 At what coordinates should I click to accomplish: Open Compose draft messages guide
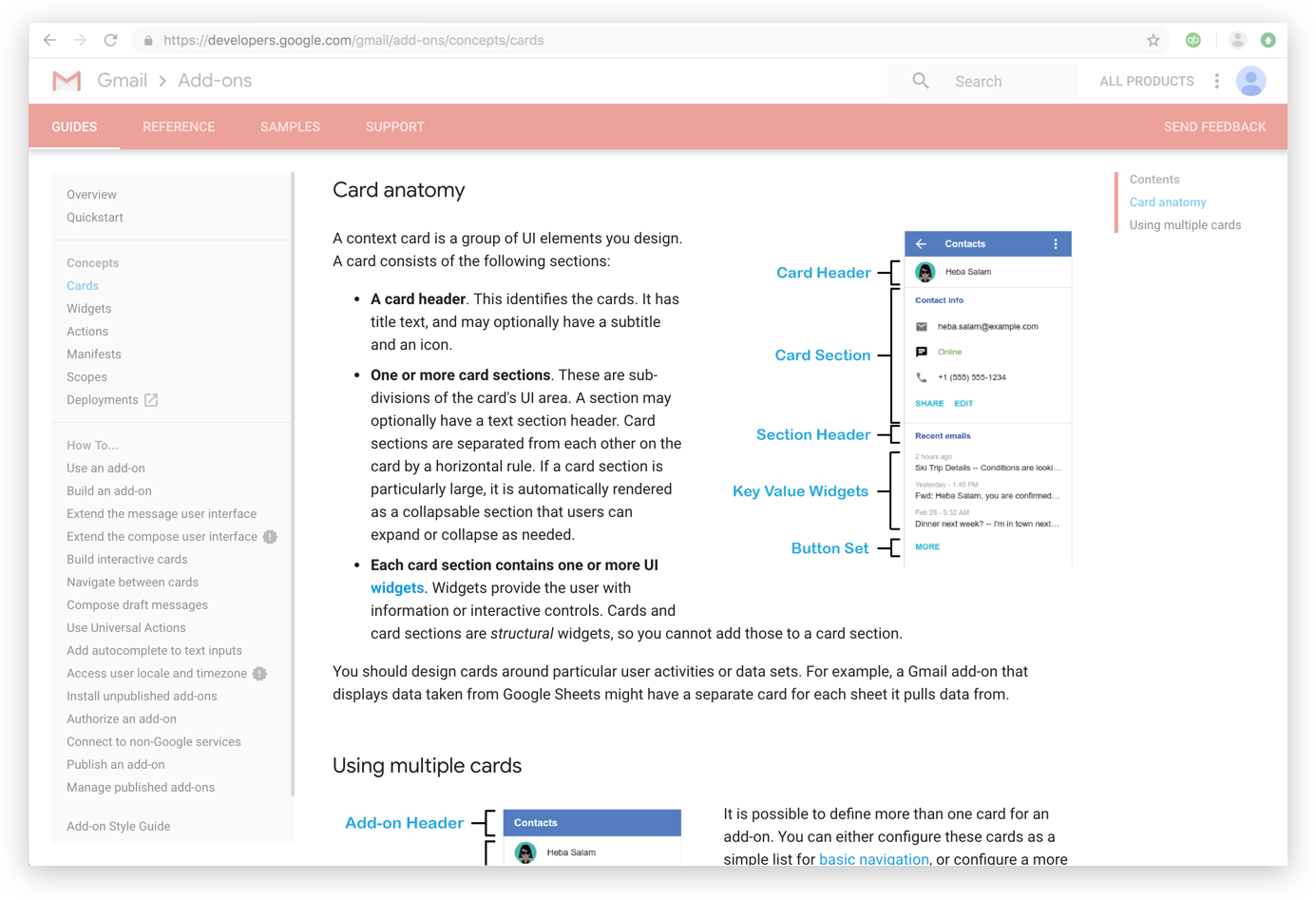[x=137, y=605]
